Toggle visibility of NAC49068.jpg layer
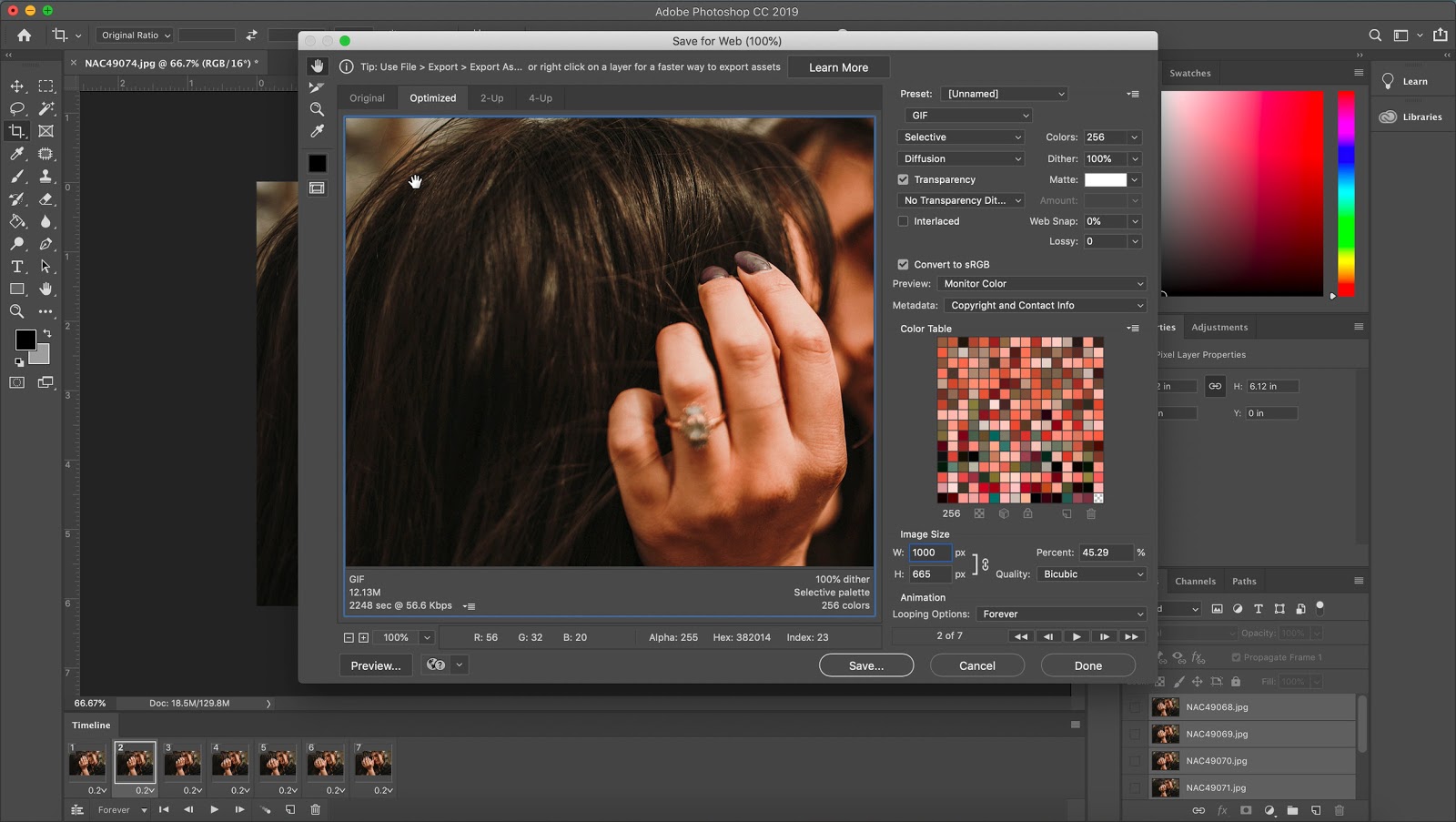The image size is (1456, 822). [1135, 706]
